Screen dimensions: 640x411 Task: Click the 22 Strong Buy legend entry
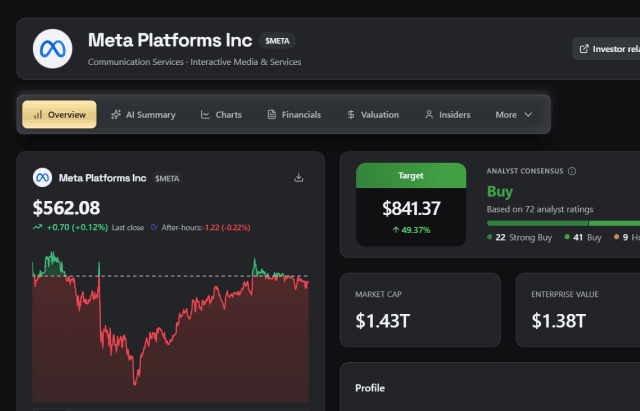pos(520,238)
